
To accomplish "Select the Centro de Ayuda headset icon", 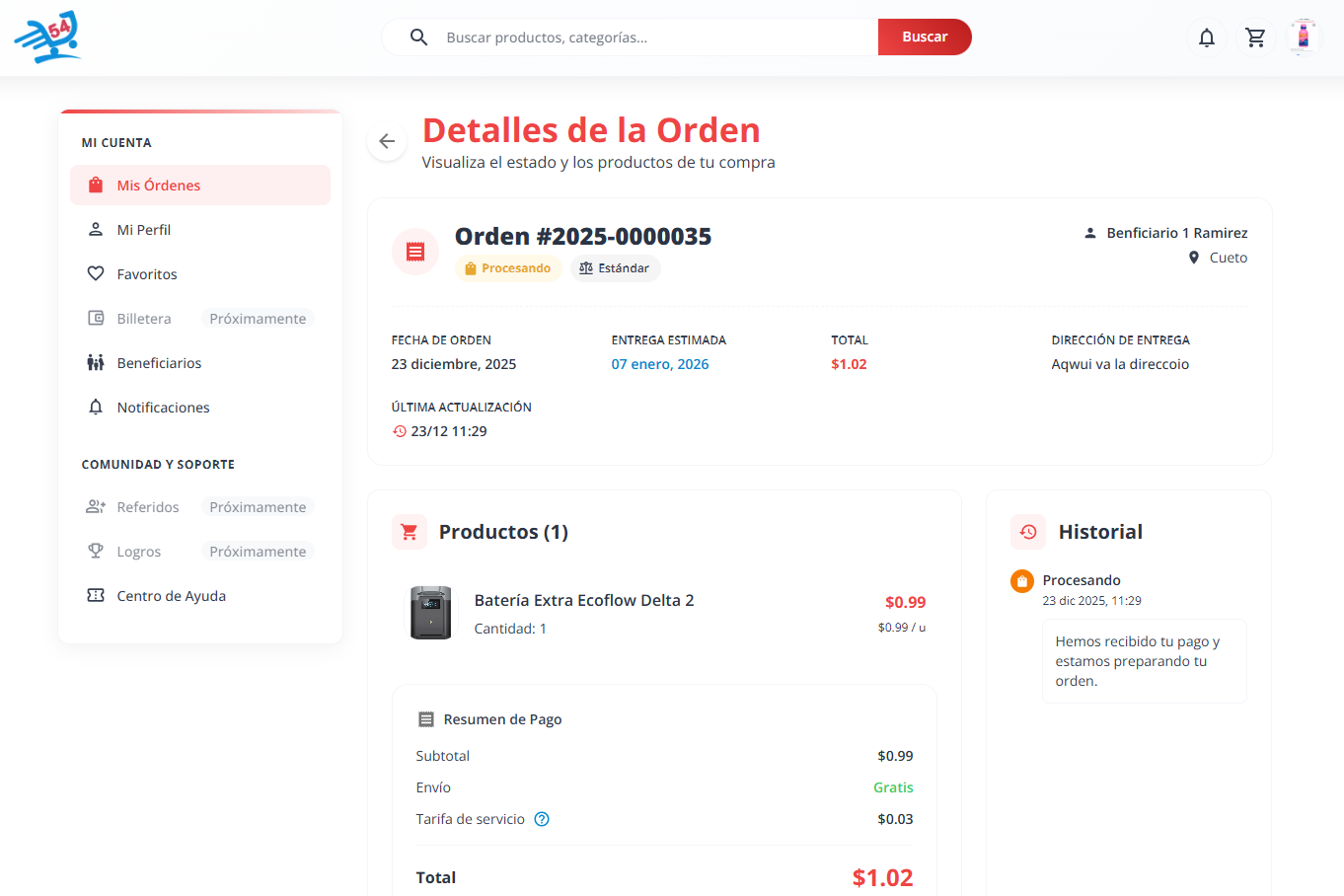I will [95, 595].
